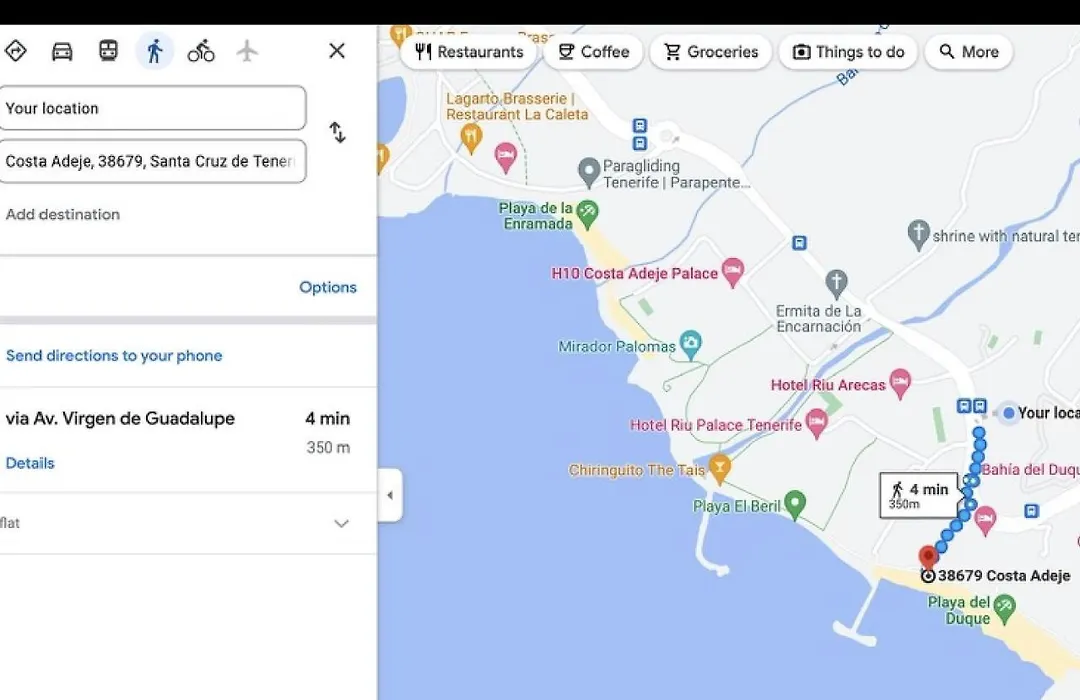Select the via Av. Virgen de Guadalupe route

(x=188, y=440)
